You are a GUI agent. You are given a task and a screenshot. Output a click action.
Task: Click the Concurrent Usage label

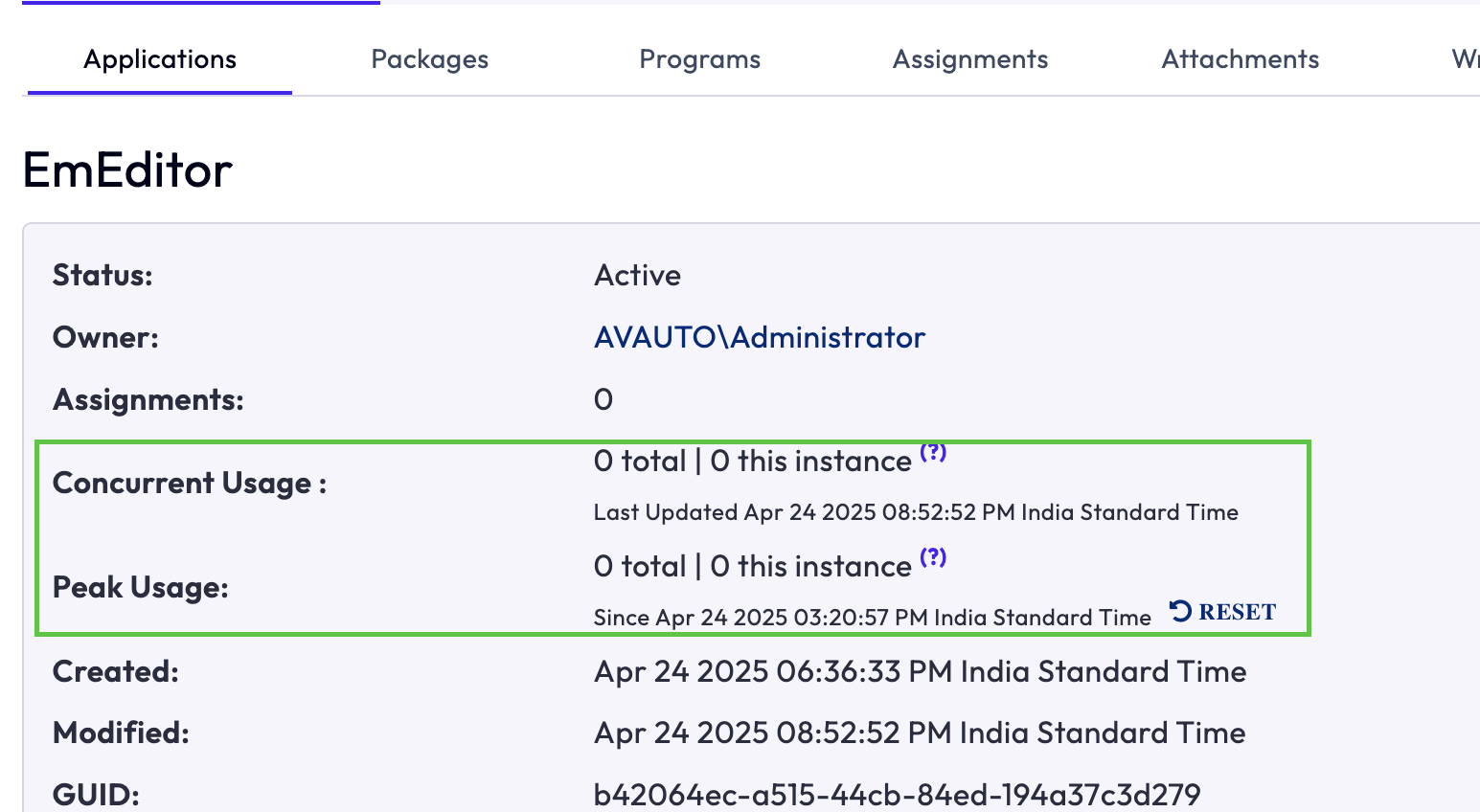tap(190, 483)
